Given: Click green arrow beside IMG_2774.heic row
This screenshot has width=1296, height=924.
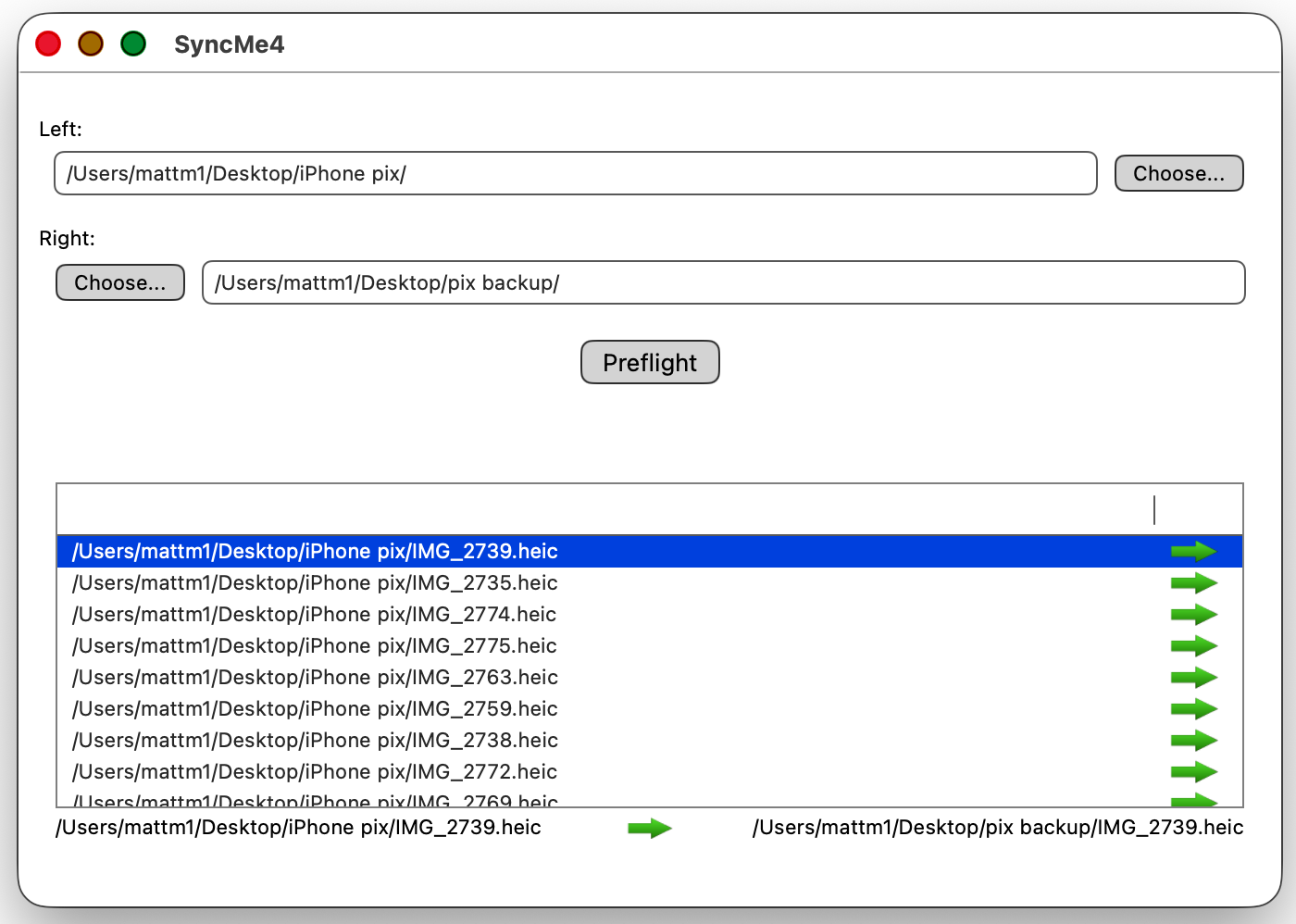Looking at the screenshot, I should click(x=1193, y=615).
